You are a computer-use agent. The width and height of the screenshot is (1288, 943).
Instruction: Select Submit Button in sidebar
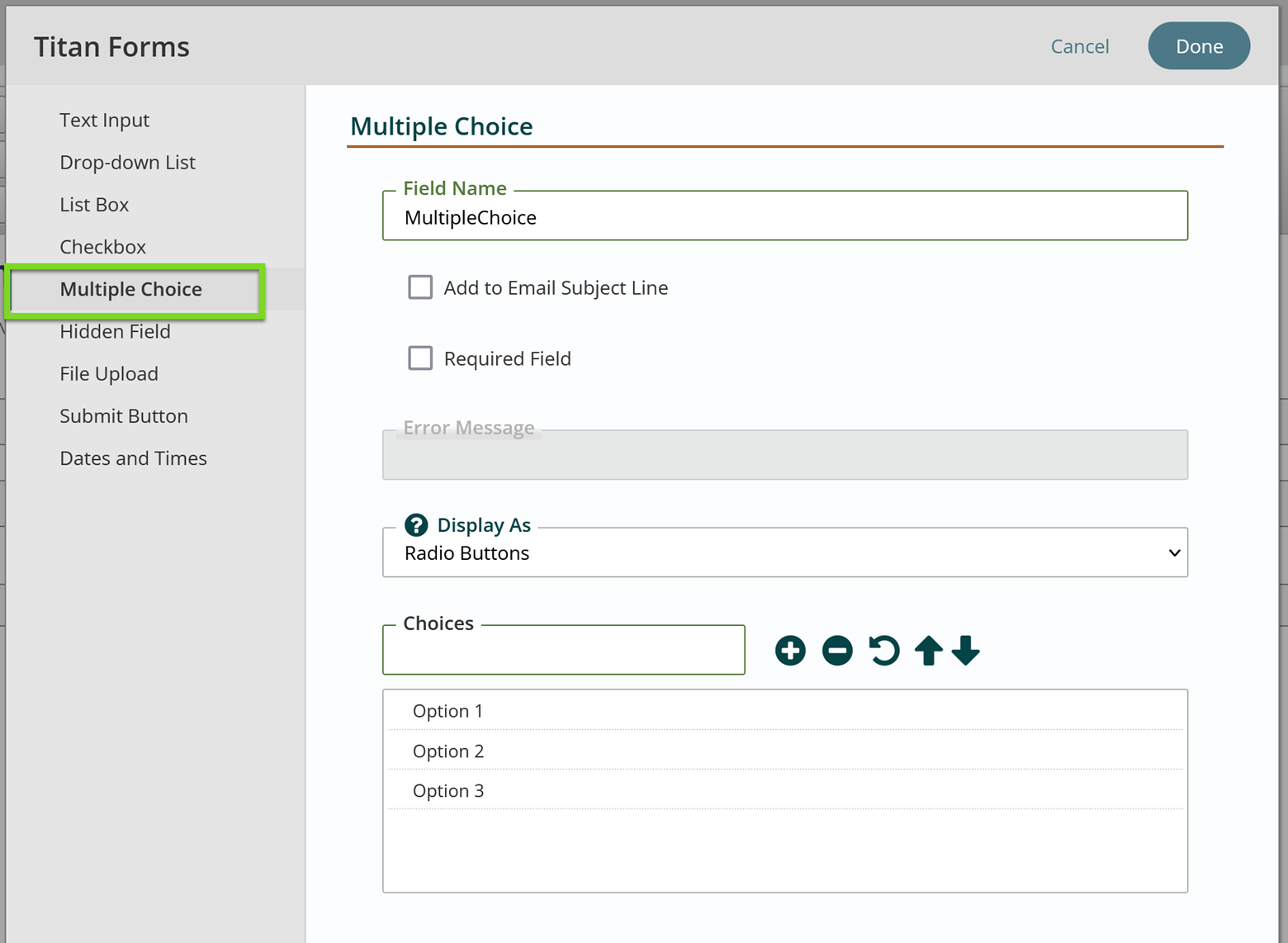pos(124,416)
